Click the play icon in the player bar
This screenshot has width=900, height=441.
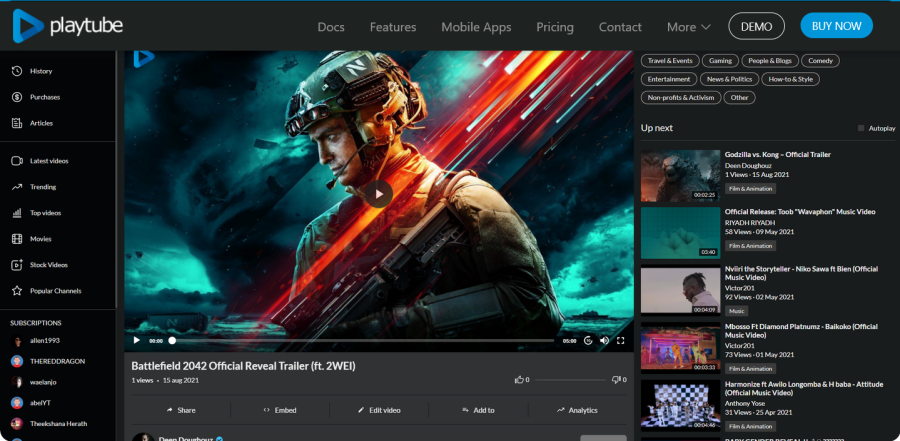(x=137, y=340)
